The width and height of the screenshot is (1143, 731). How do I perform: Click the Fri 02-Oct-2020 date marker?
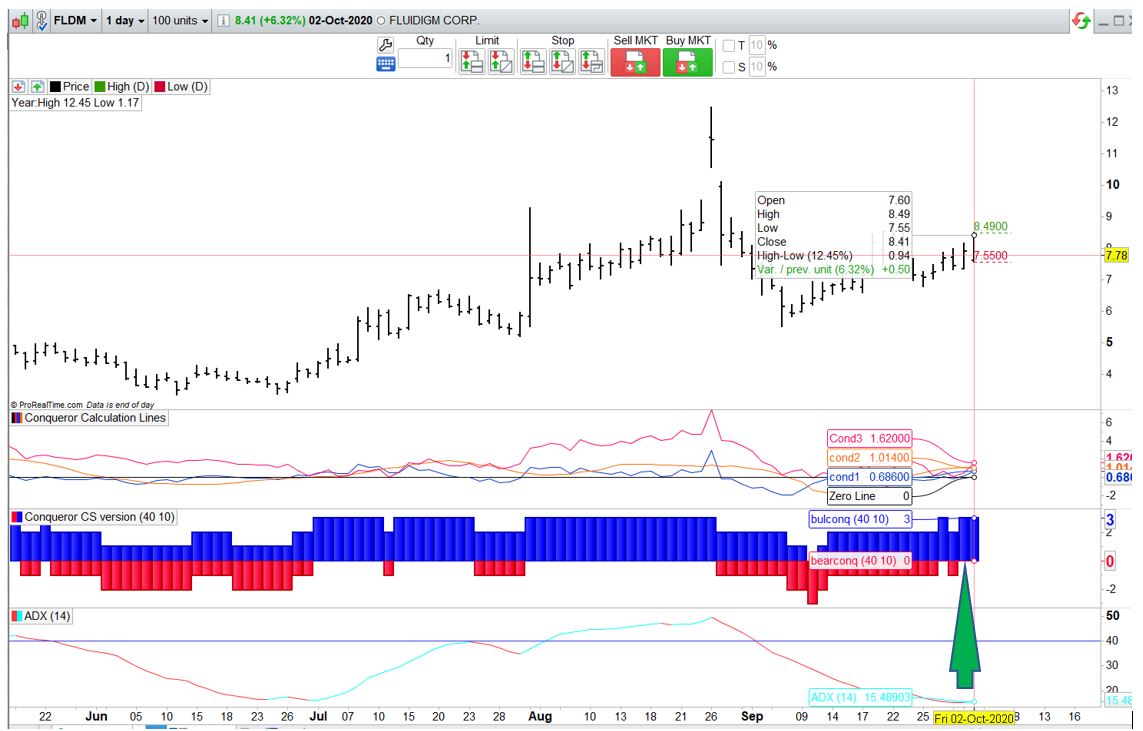[975, 719]
